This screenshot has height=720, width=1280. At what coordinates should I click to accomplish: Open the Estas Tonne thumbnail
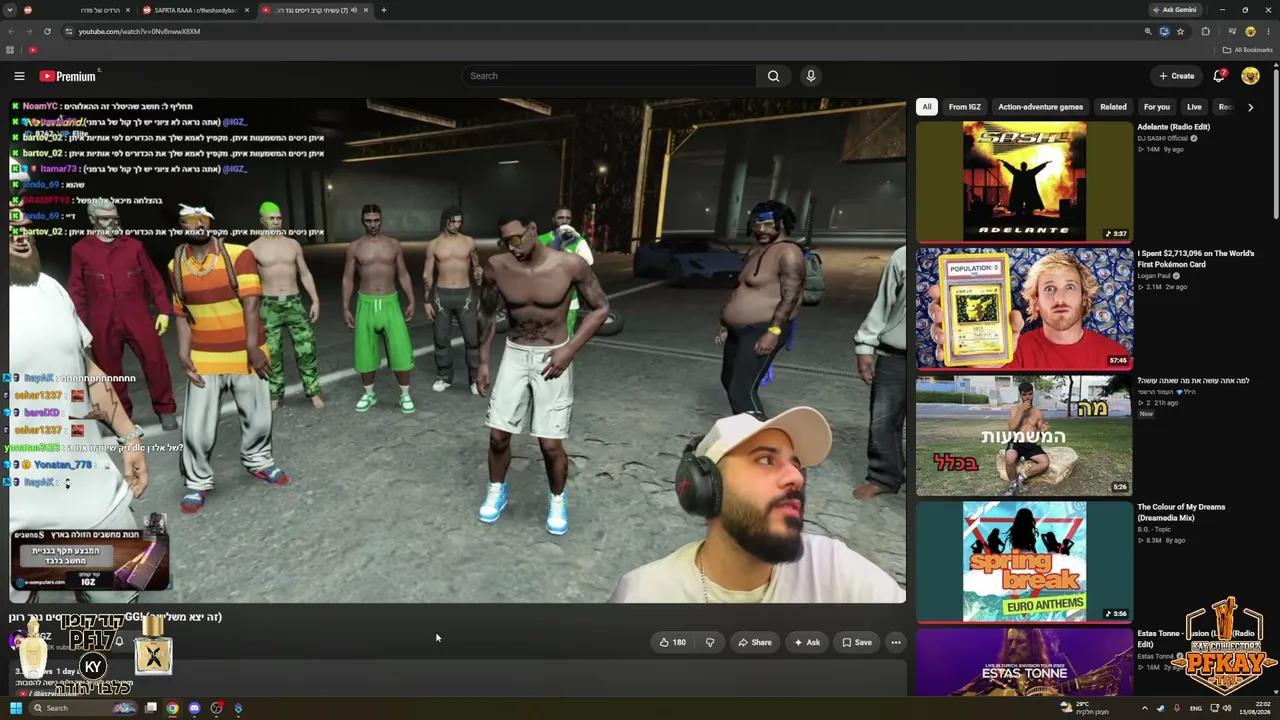pos(1024,661)
